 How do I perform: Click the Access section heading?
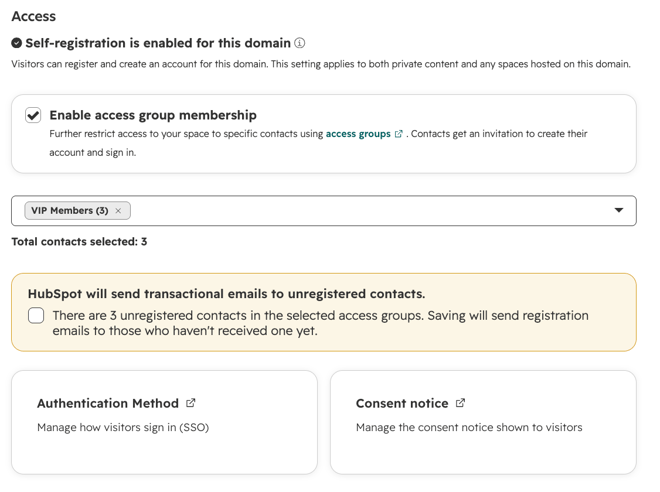34,16
